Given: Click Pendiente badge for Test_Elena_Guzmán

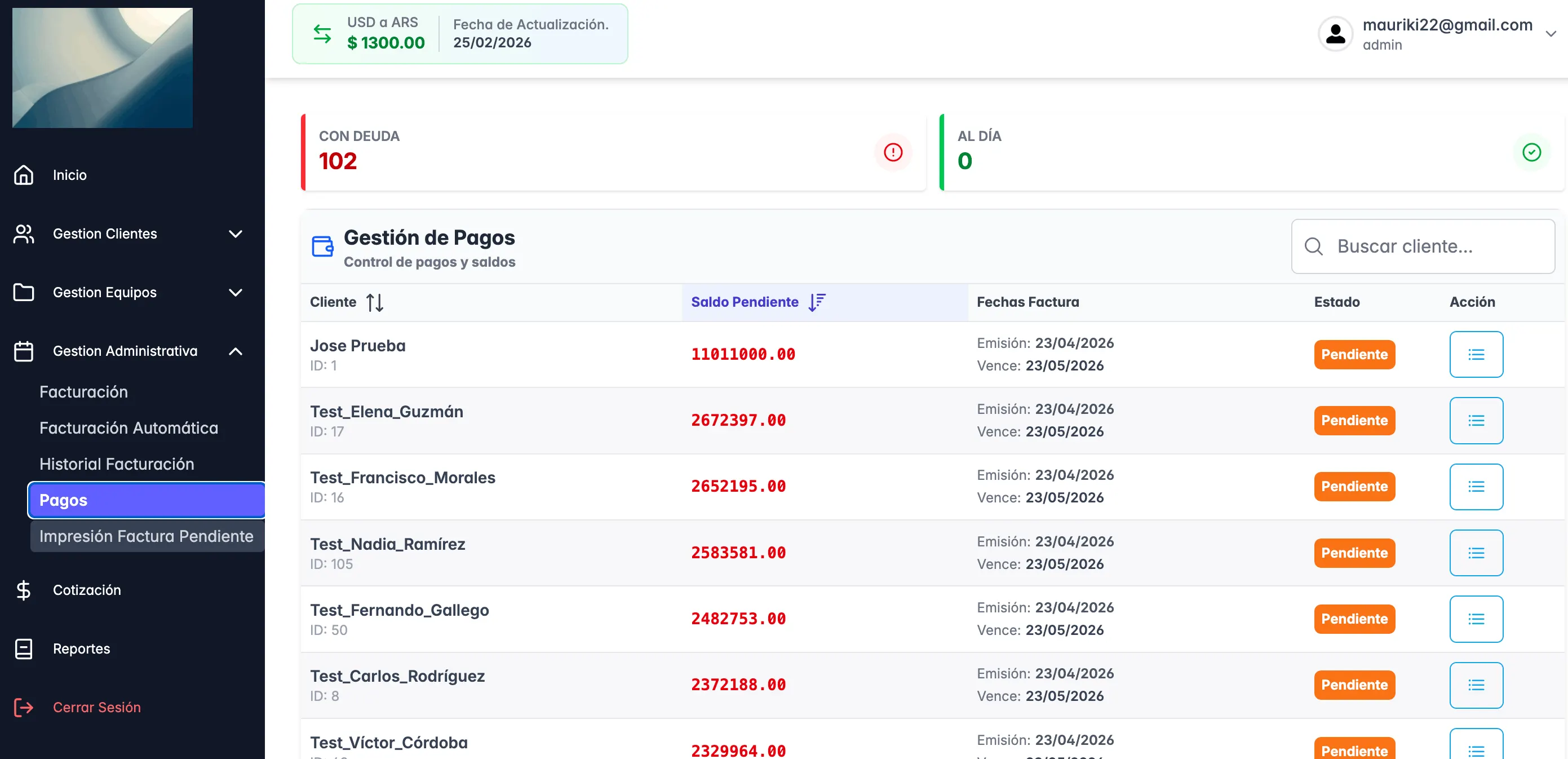Looking at the screenshot, I should click(1354, 420).
